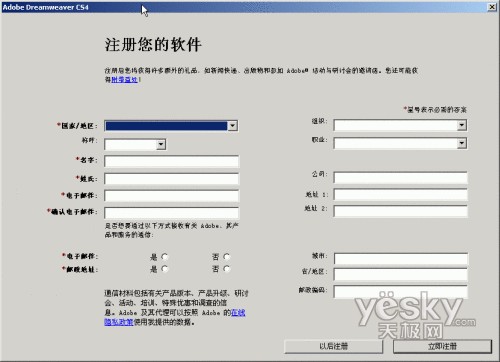Close the Adobe Dreamweaver CS4 dialog

(492, 7)
